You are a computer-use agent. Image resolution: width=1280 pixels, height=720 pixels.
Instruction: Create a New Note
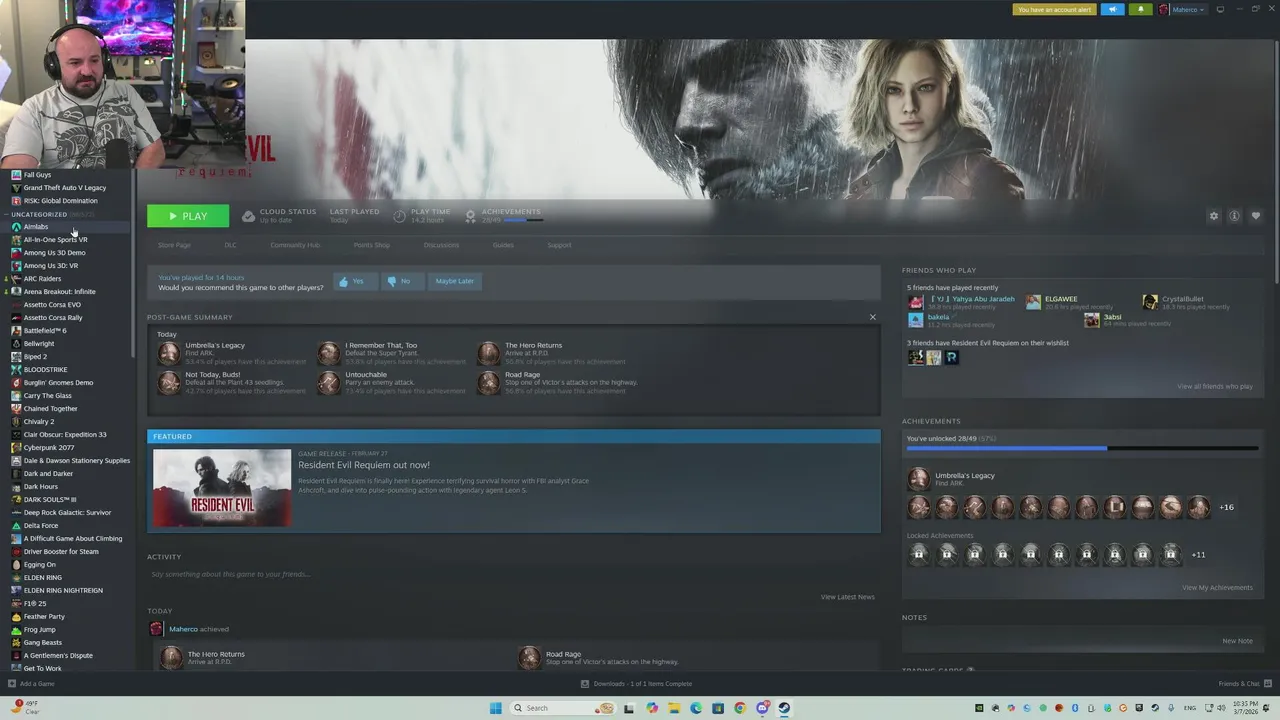(x=1237, y=641)
